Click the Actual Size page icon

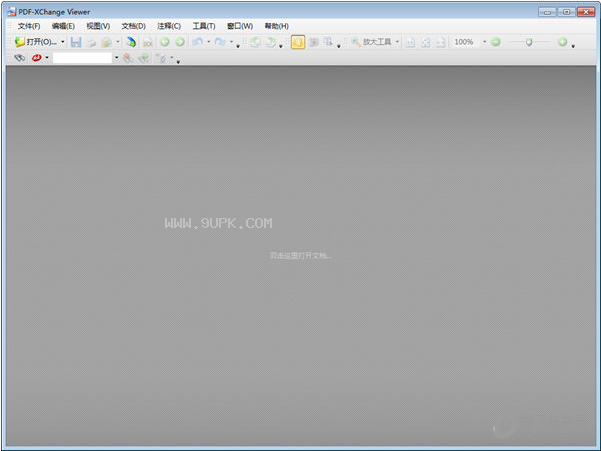[x=410, y=42]
